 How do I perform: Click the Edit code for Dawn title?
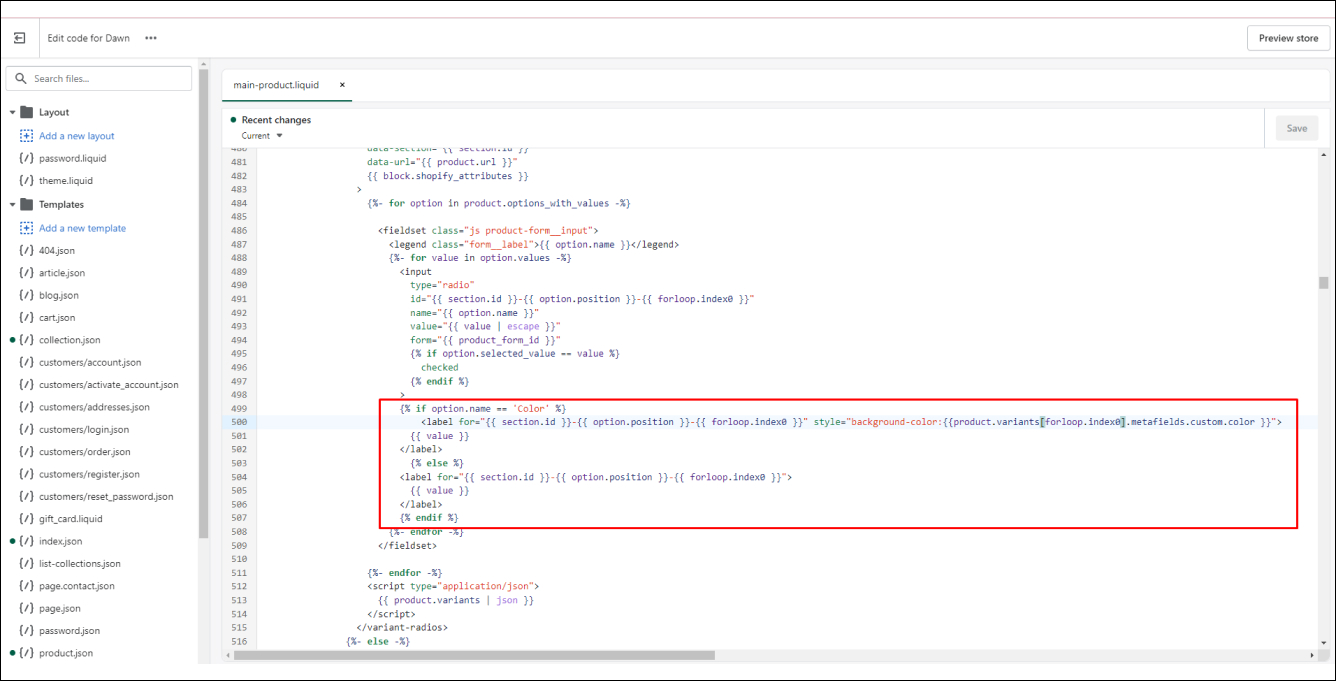click(89, 38)
